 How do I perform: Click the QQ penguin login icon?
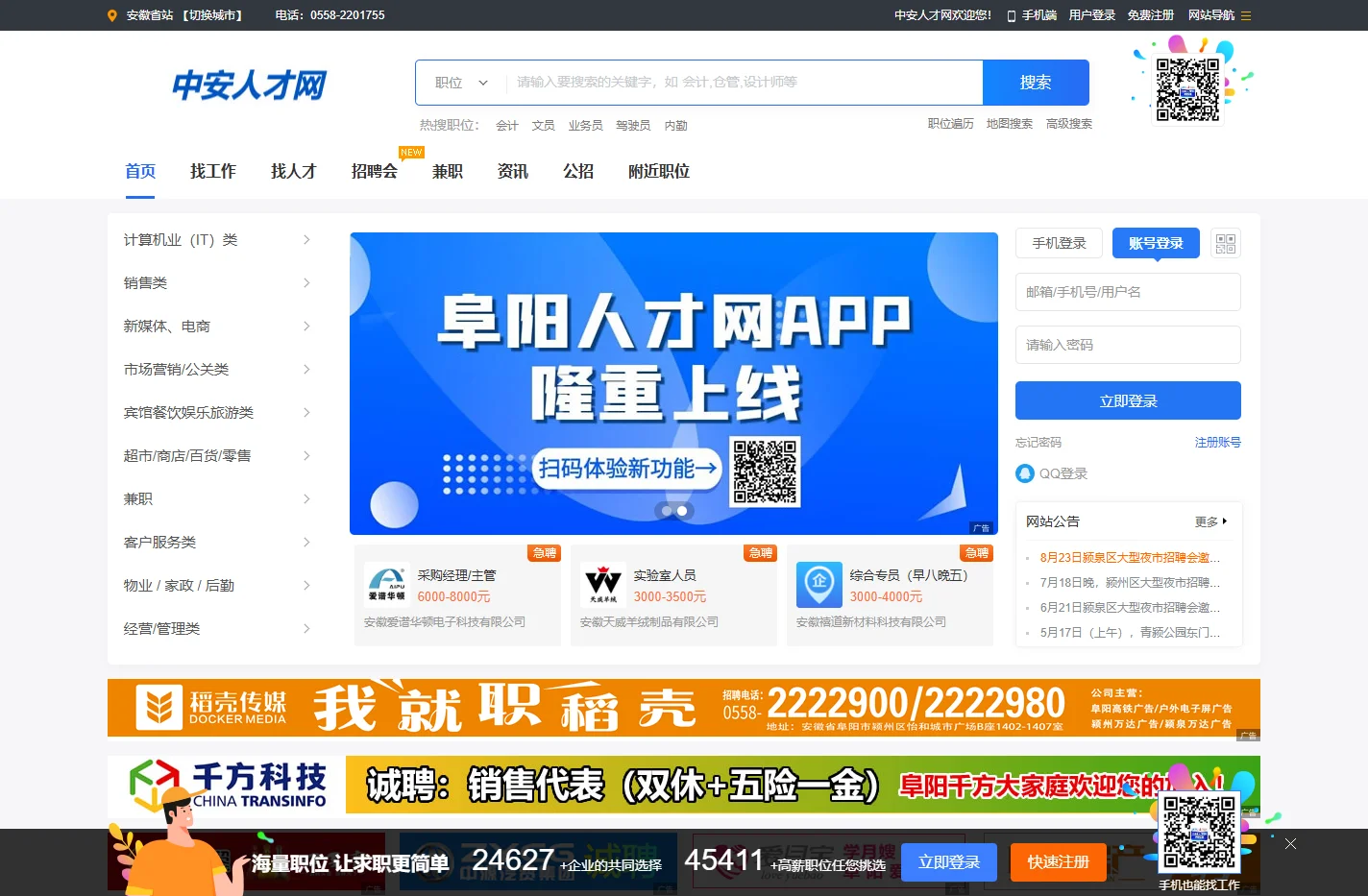click(1025, 473)
